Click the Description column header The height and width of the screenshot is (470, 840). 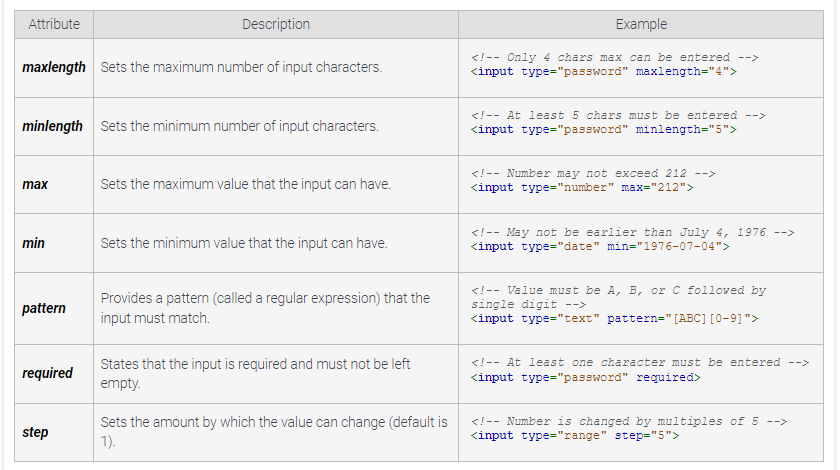pos(276,24)
